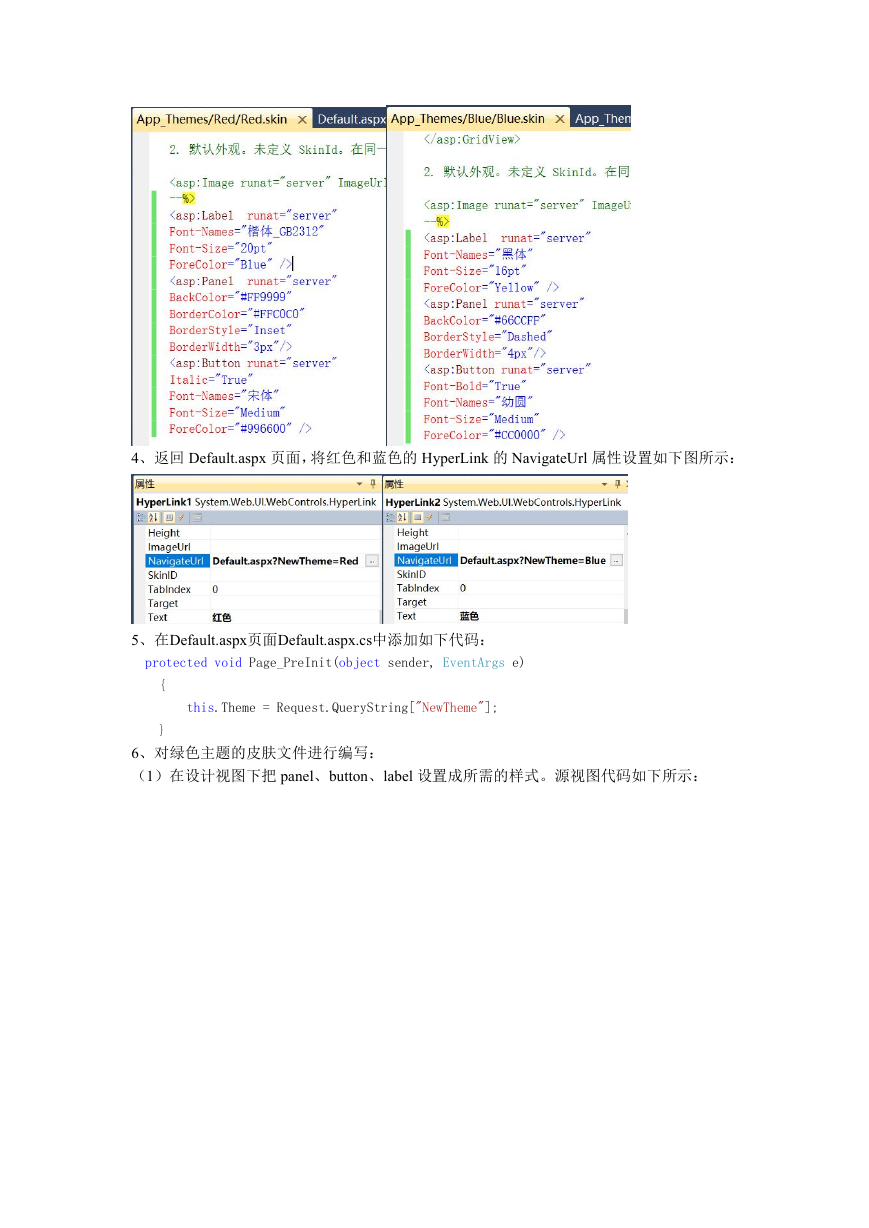The width and height of the screenshot is (869, 1228).
Task: Click the BackColor="#66CCFF" code line
Action: [486, 320]
